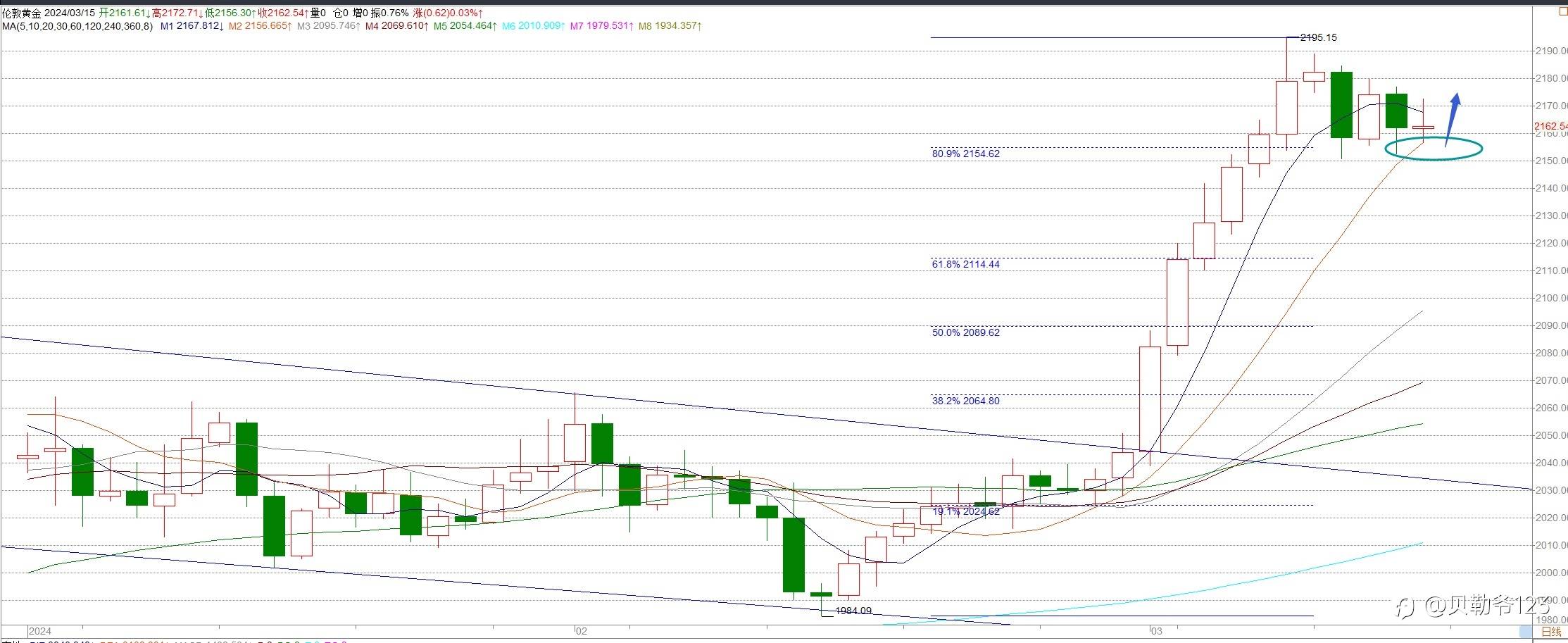Click the 2195.15 high price label
Image resolution: width=1568 pixels, height=643 pixels.
point(1318,38)
